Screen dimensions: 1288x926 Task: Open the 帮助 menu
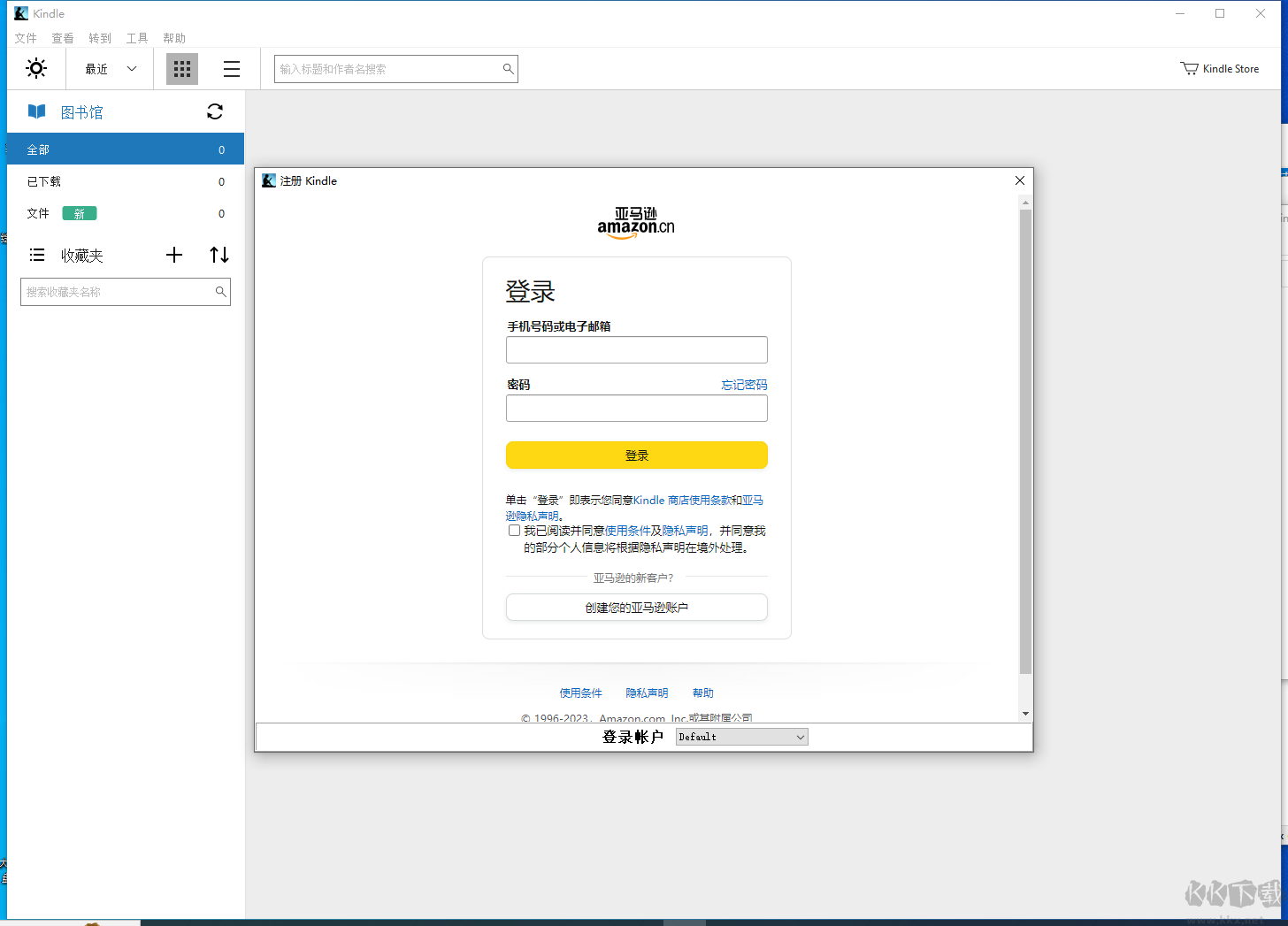(x=174, y=38)
